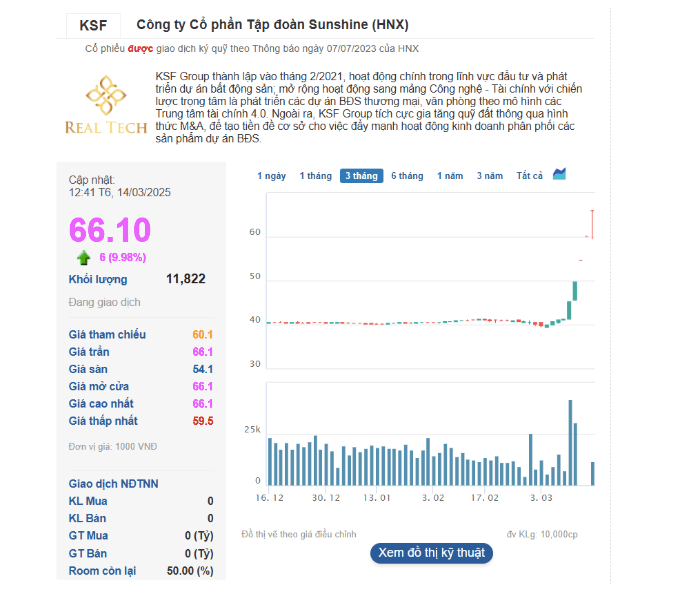Image resolution: width=688 pixels, height=589 pixels.
Task: Click the KSF ticker symbol box
Action: click(x=93, y=25)
